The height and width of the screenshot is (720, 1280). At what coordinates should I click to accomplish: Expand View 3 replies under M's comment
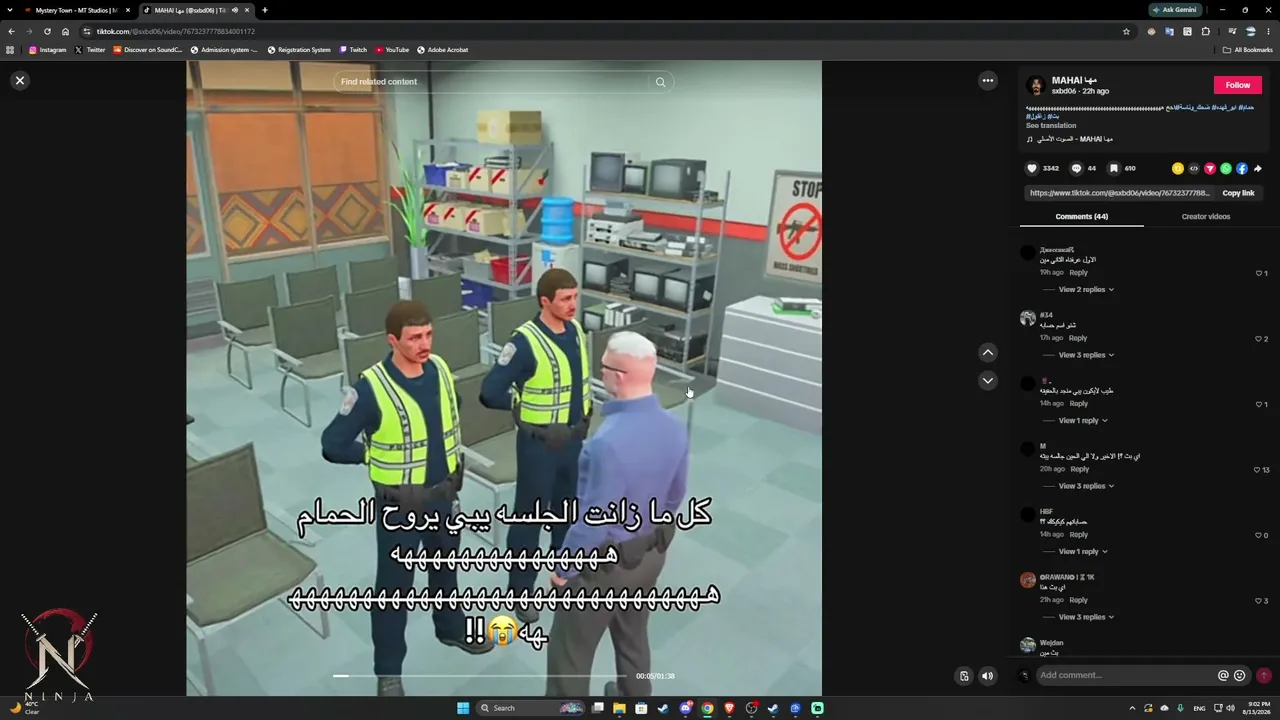1086,486
